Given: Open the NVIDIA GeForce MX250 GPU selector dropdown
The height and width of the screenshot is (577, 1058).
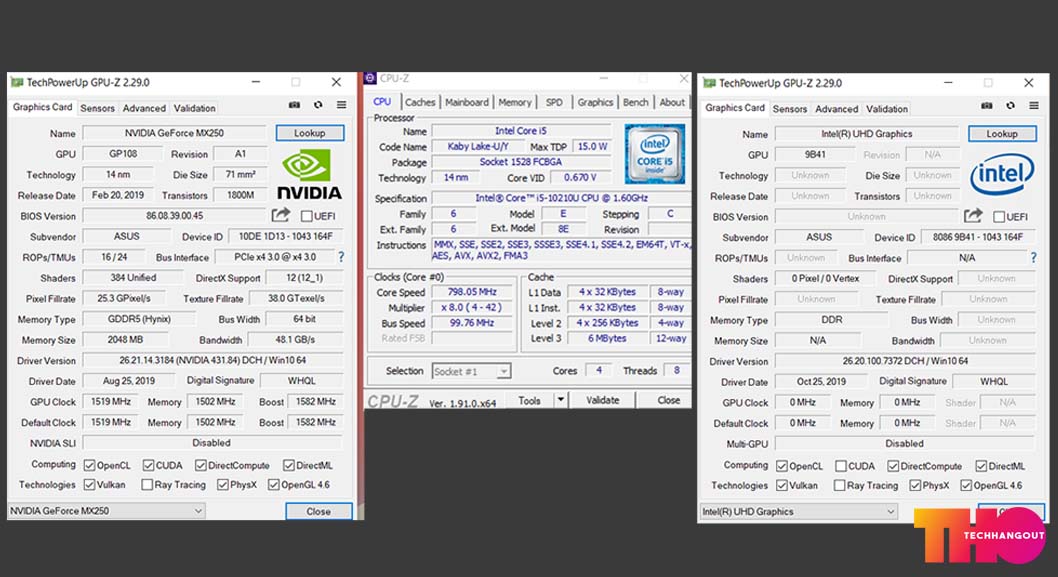Looking at the screenshot, I should 106,511.
